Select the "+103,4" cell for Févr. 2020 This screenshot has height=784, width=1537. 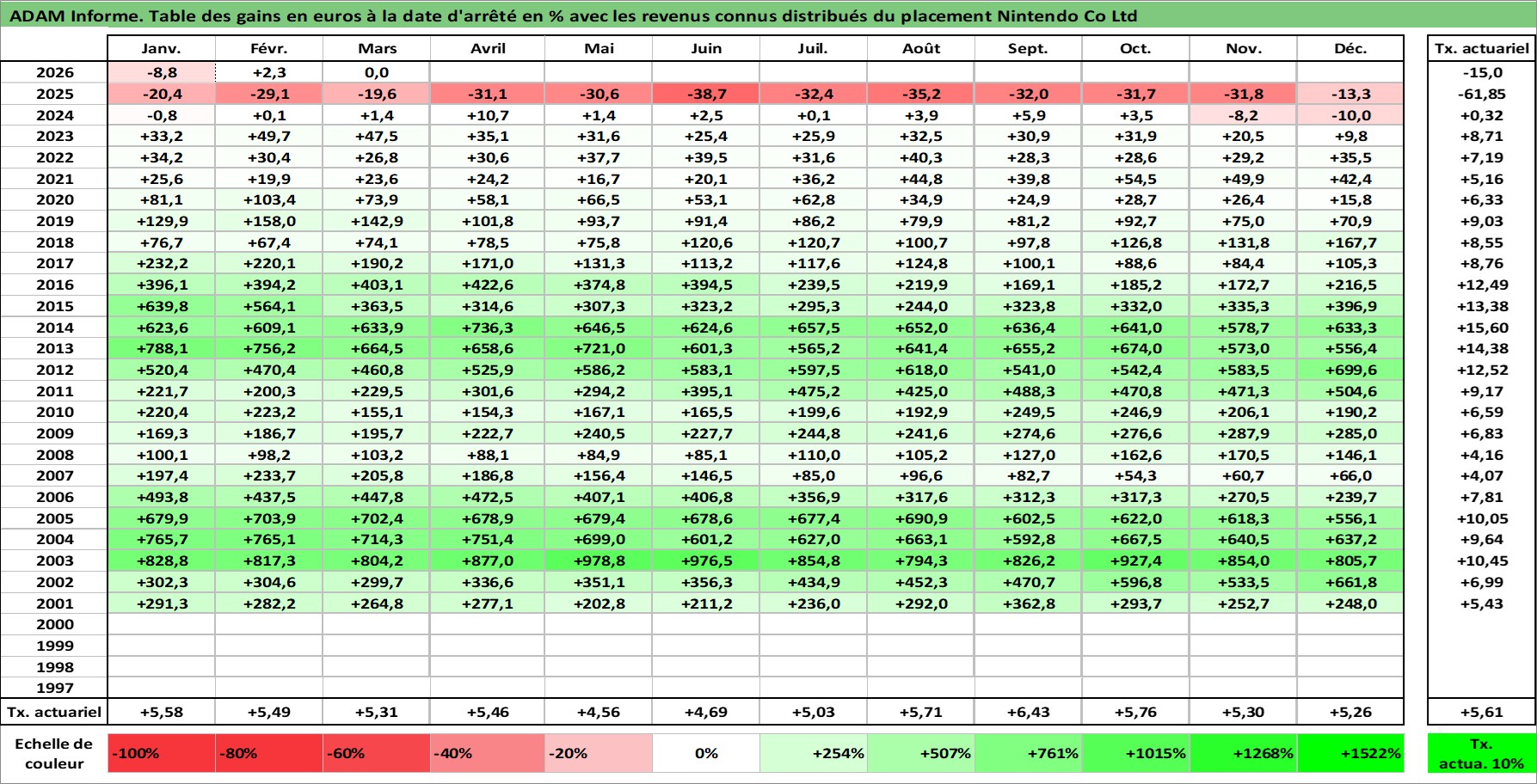pyautogui.click(x=269, y=199)
